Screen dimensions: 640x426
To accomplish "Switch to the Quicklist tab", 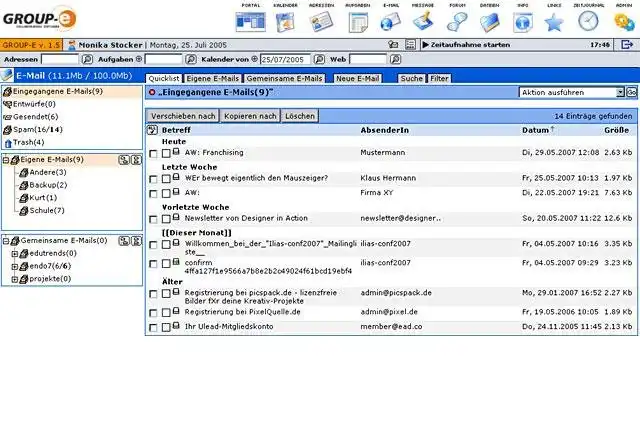I will [164, 78].
